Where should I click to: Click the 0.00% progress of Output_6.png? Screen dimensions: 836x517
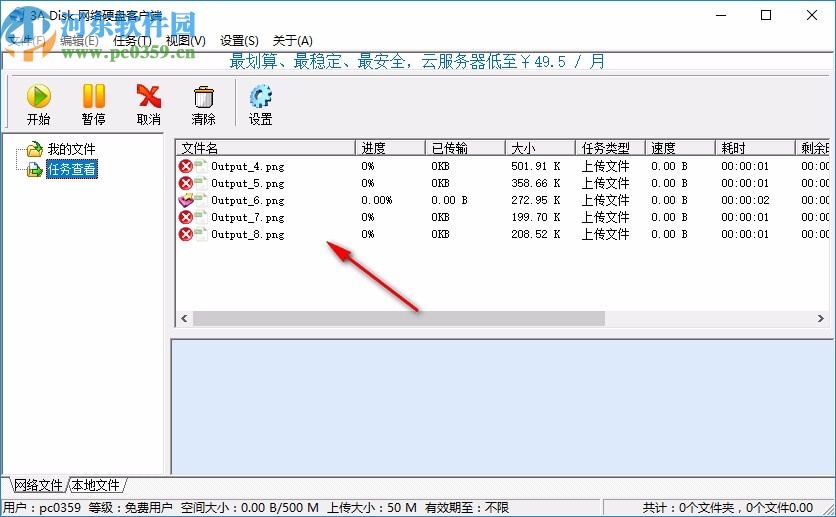pos(376,200)
